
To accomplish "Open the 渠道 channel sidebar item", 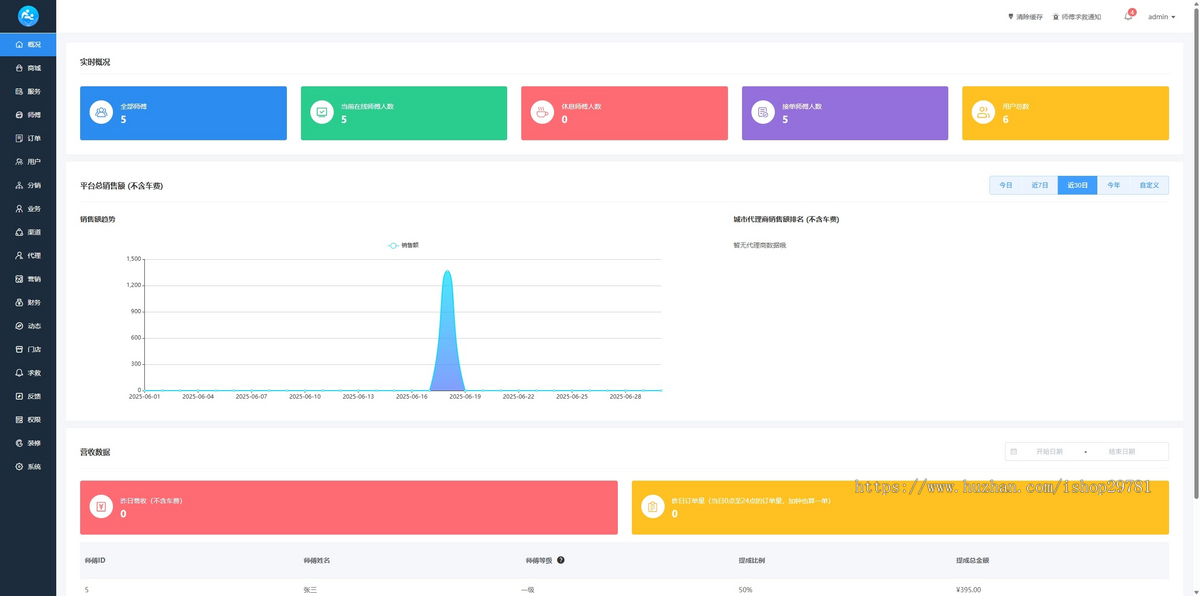I will click(x=28, y=232).
